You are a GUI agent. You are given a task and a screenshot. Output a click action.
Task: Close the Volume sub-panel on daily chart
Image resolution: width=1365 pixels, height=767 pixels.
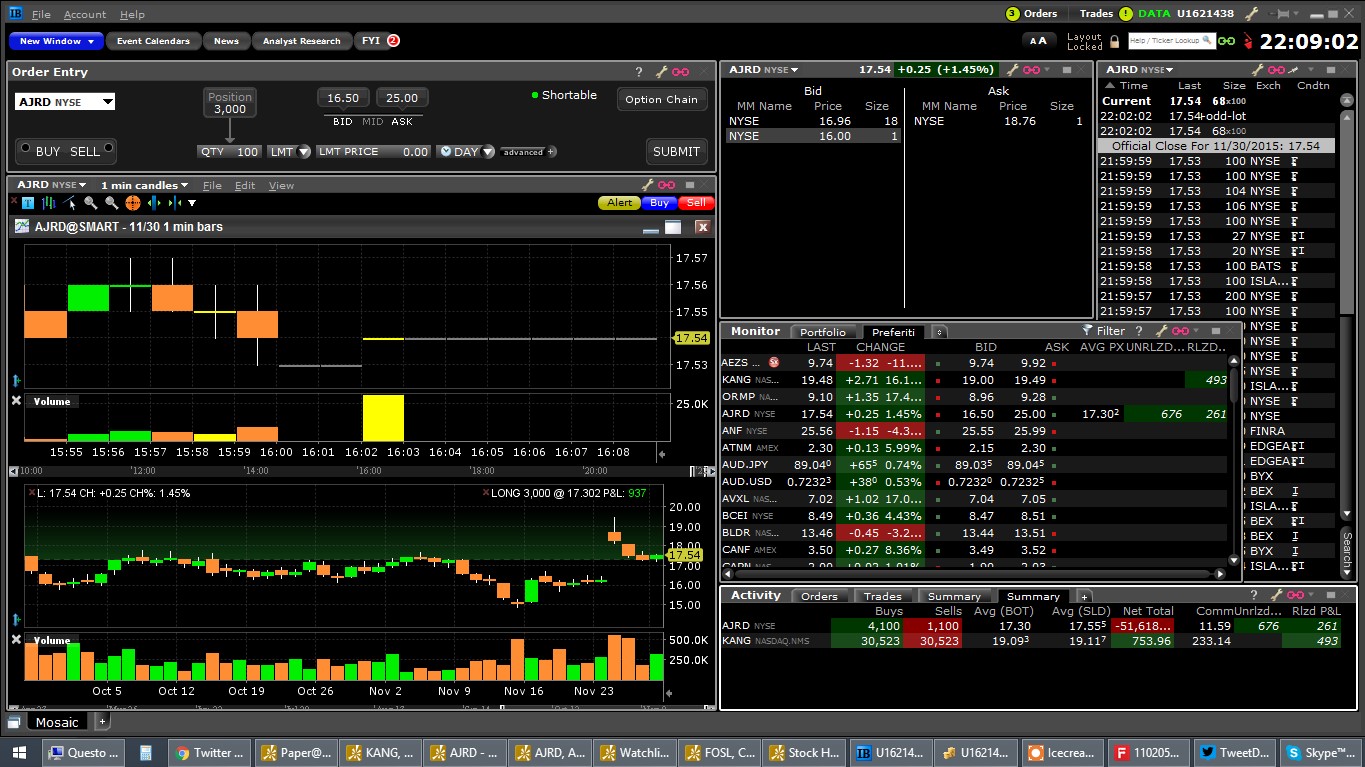tap(16, 640)
